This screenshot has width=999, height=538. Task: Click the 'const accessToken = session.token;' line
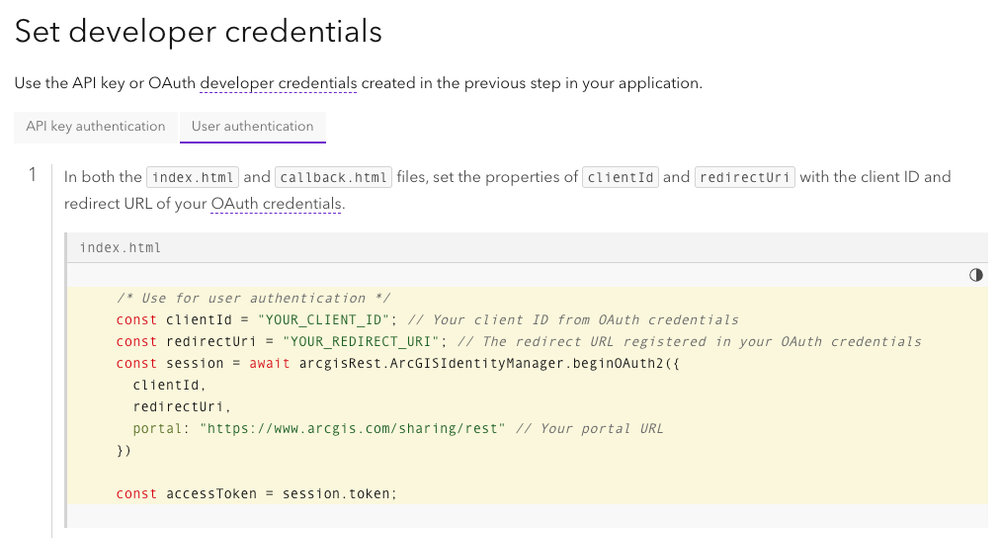pos(256,493)
